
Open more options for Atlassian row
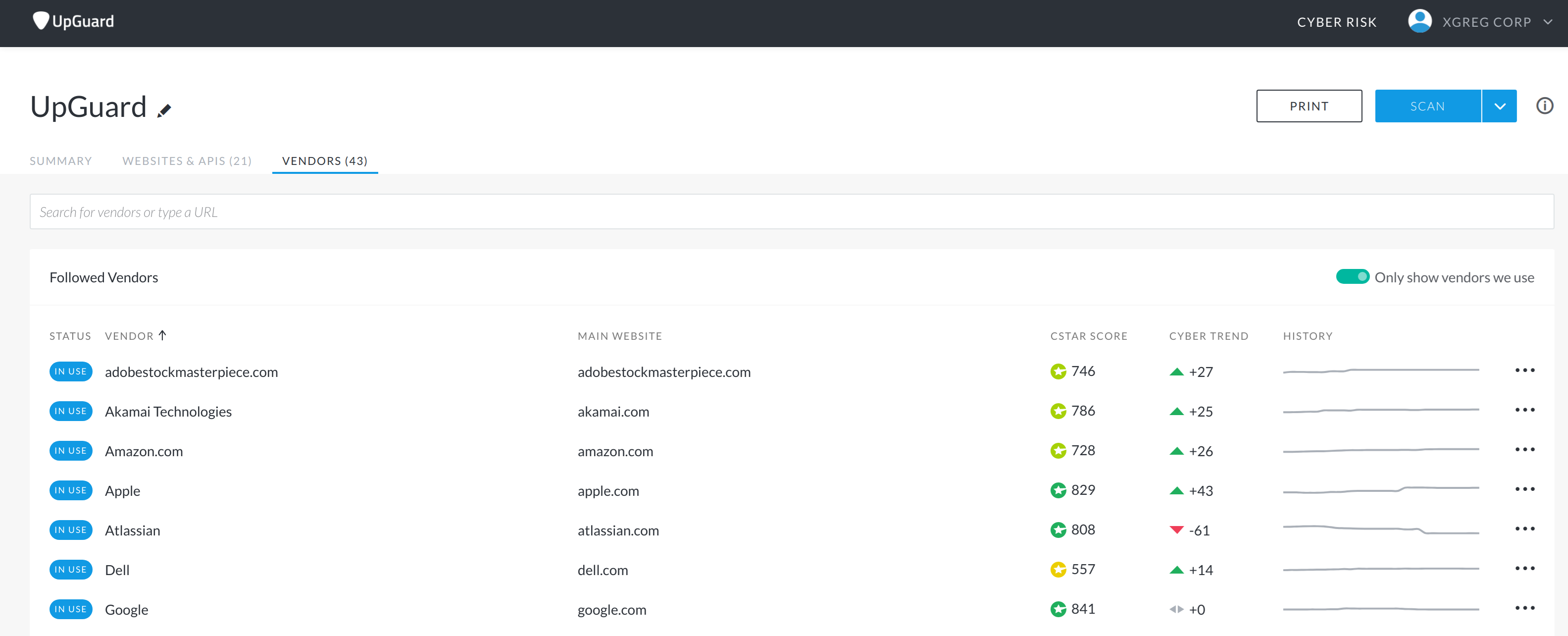tap(1525, 530)
